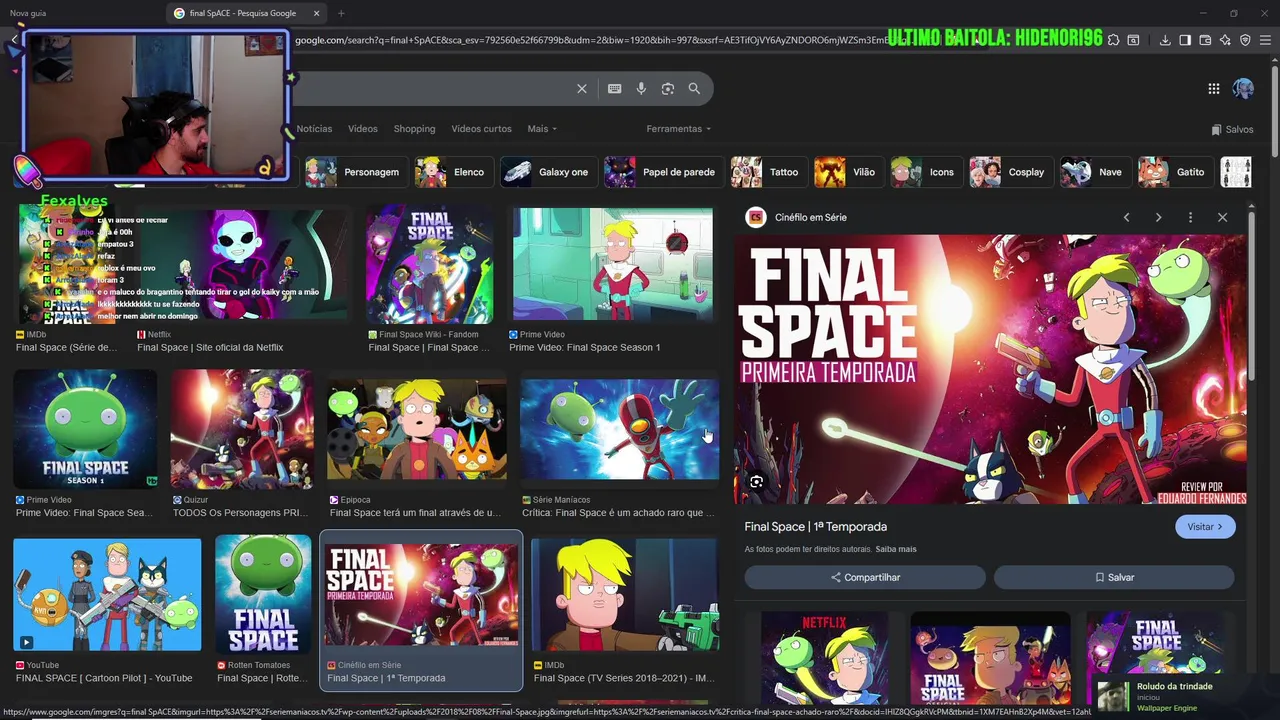Viewport: 1280px width, 720px height.
Task: Toggle the browser sidebar panel icon
Action: click(1185, 40)
